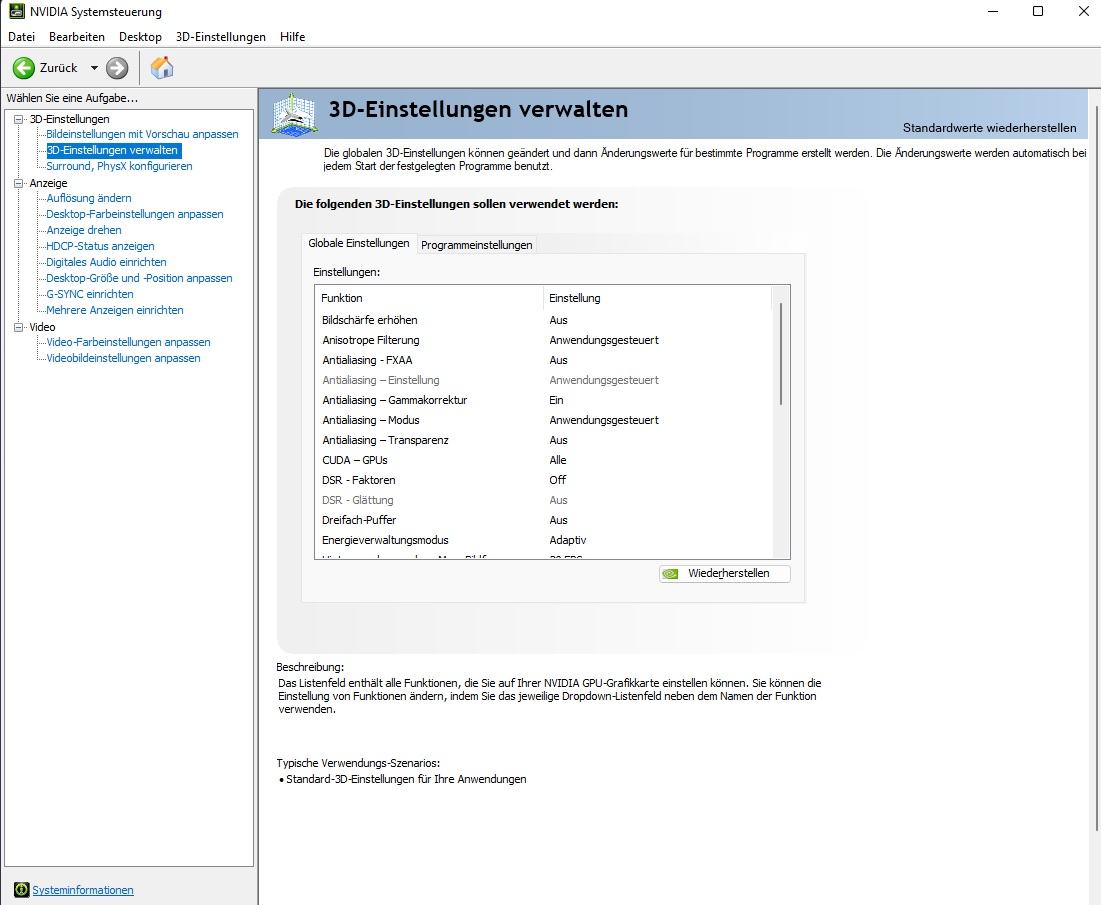Viewport: 1101px width, 905px height.
Task: Open Desktop-Größe und -Position anpassen
Action: (x=139, y=278)
